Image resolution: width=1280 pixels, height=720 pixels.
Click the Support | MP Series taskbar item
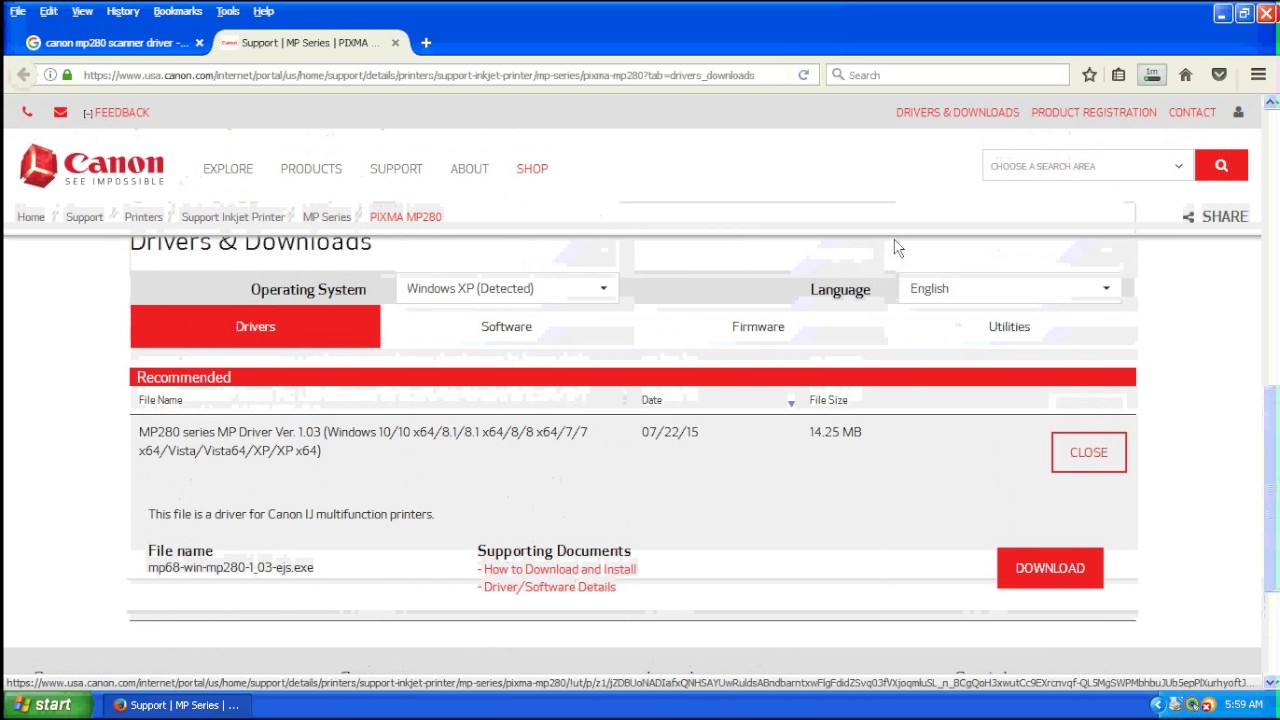point(176,705)
